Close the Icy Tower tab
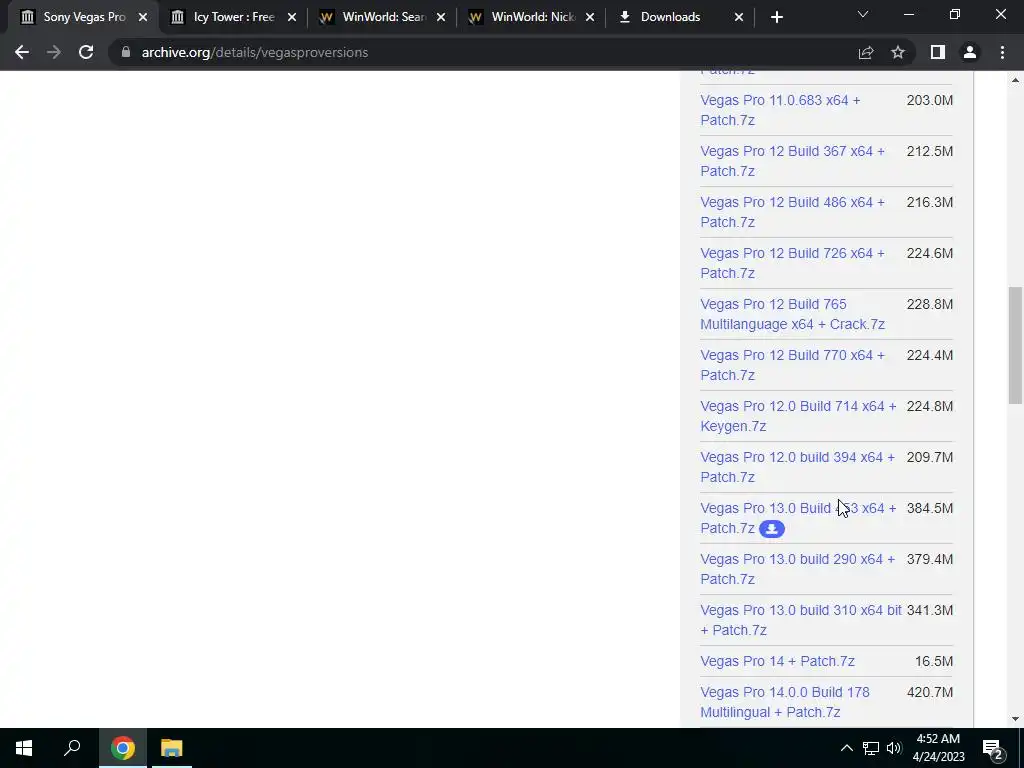 click(x=292, y=17)
